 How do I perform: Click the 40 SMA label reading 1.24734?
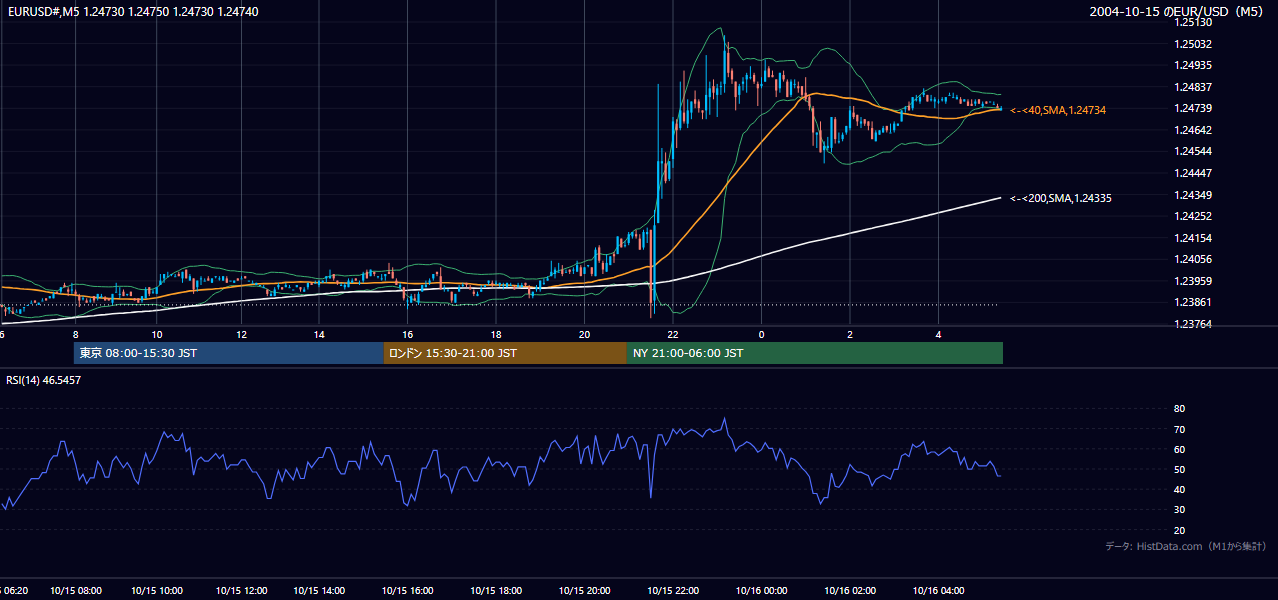point(1058,110)
